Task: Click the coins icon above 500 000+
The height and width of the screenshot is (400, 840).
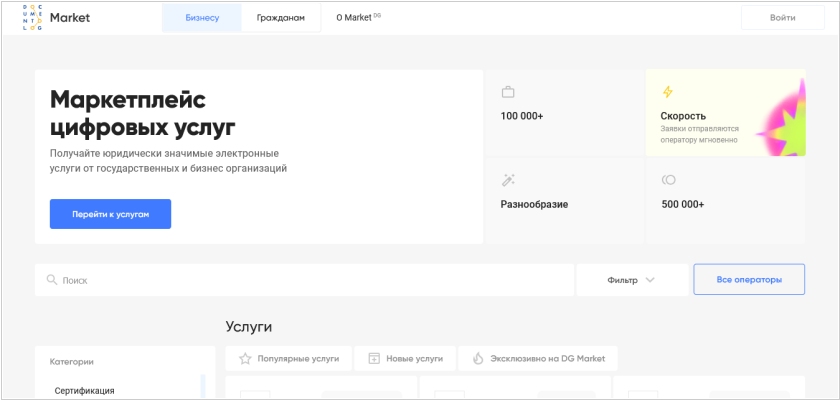Action: tap(669, 180)
